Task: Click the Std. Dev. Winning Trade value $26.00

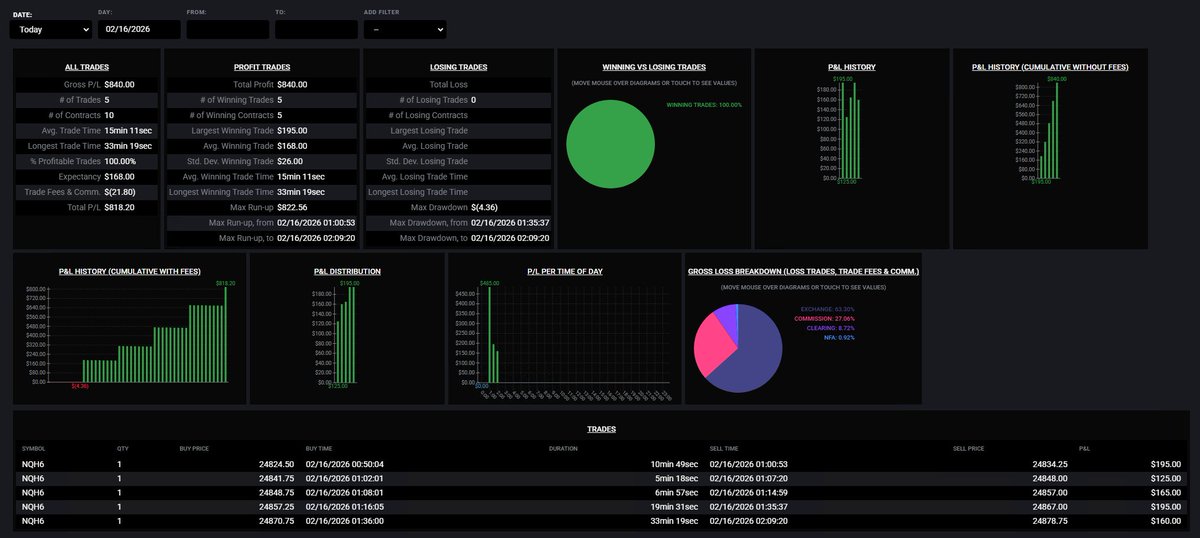Action: [290, 161]
